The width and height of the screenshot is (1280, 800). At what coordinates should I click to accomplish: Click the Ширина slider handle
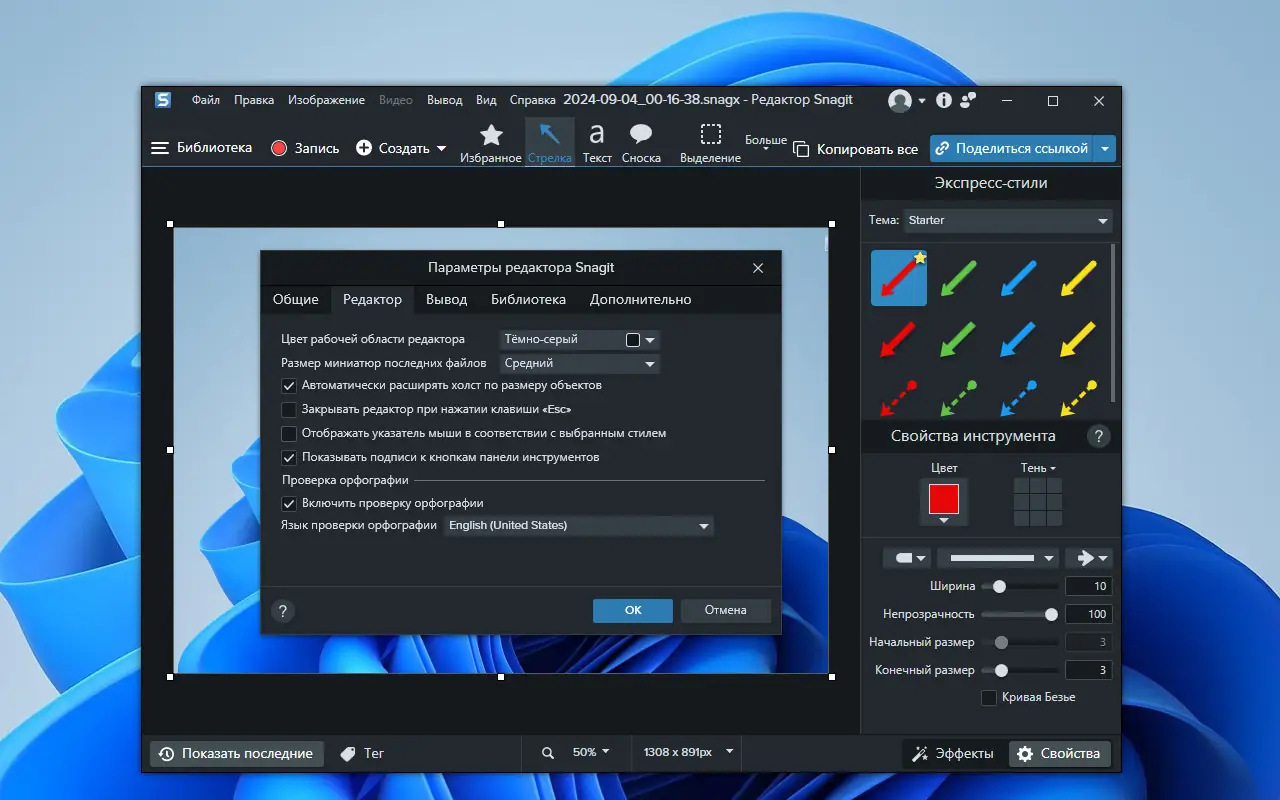(999, 586)
